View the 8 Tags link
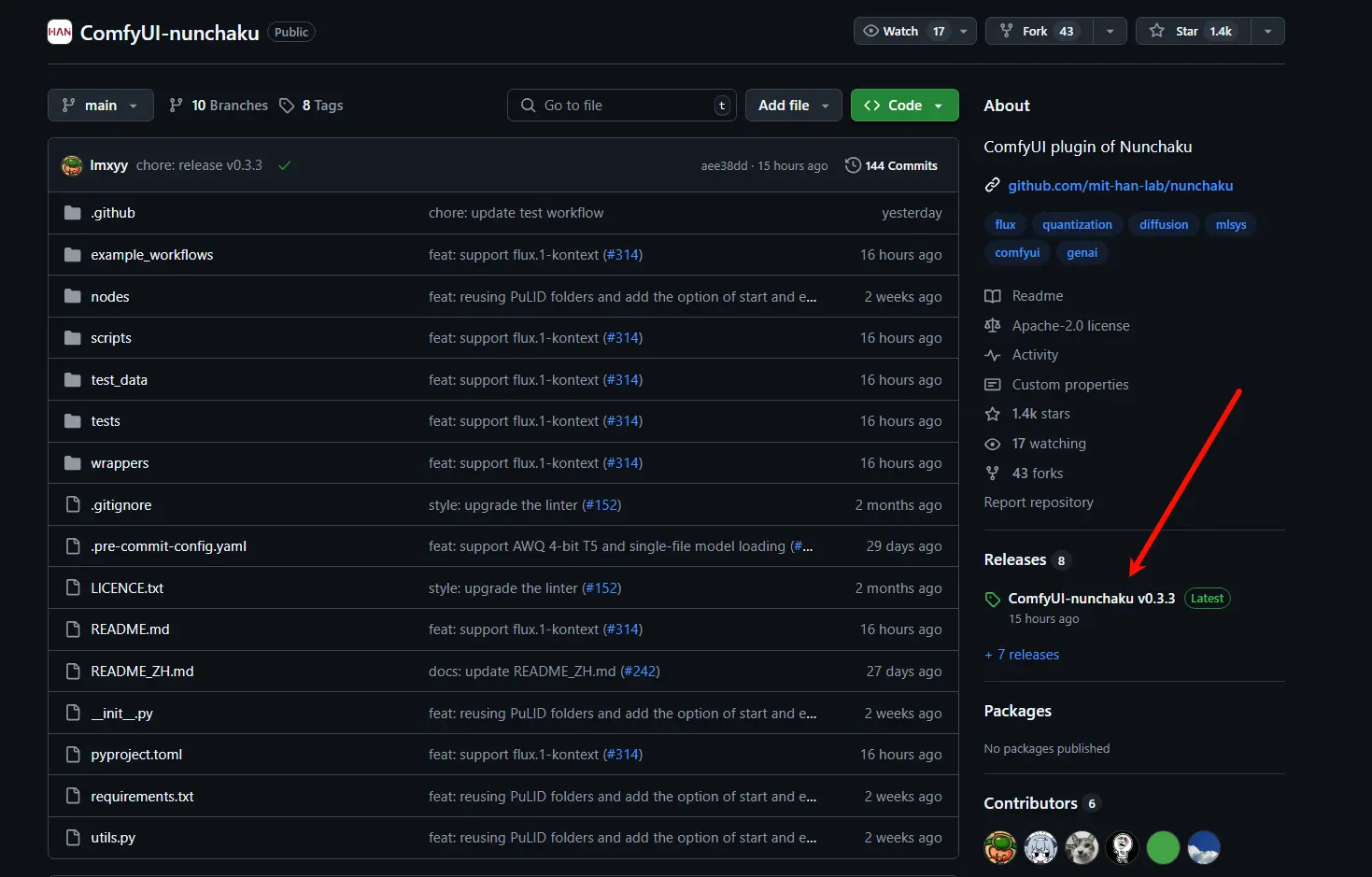The width and height of the screenshot is (1372, 877). tap(312, 106)
